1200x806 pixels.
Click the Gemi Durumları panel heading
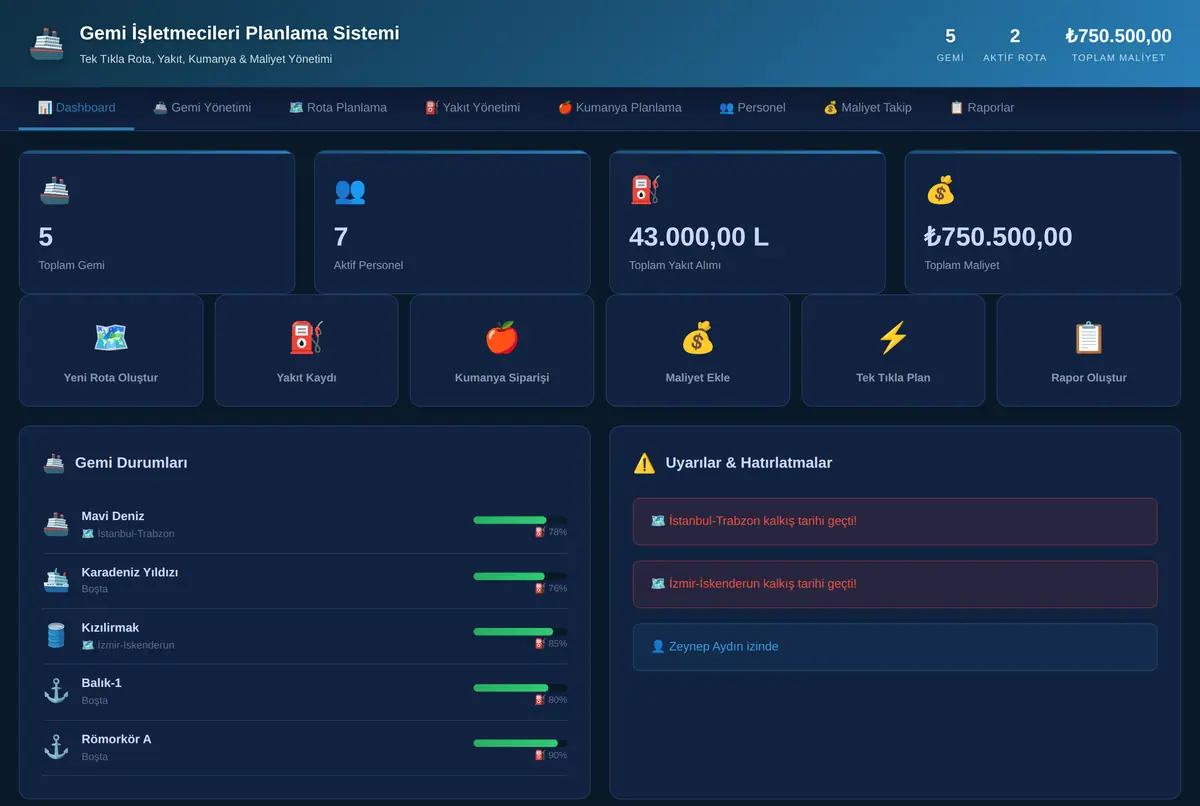pos(131,463)
